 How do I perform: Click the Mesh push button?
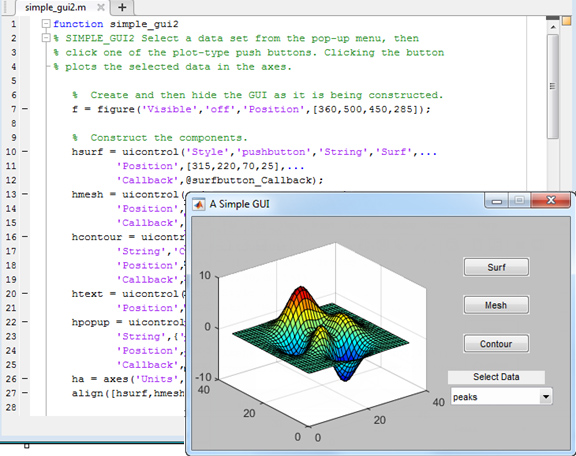click(x=496, y=305)
